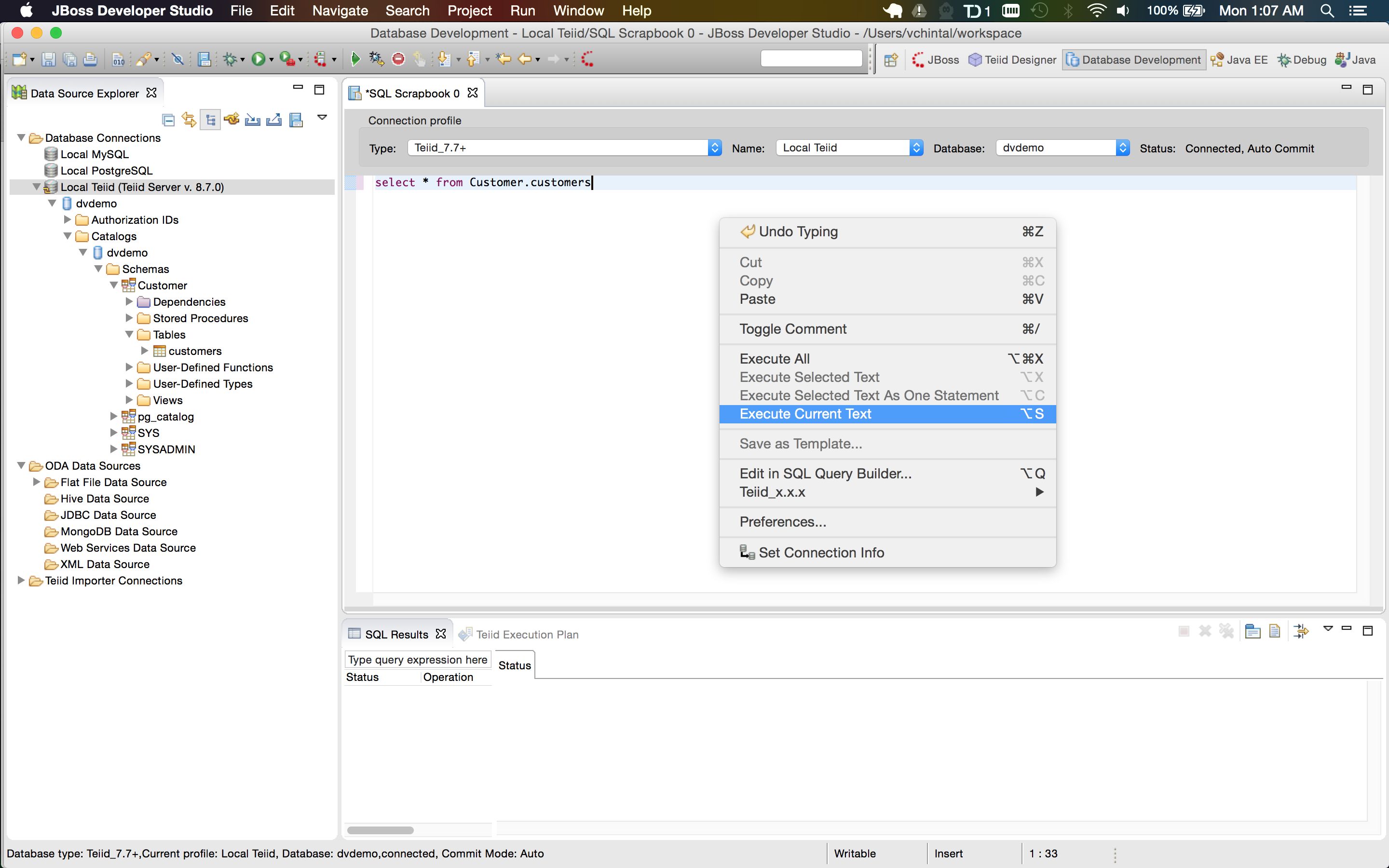
Task: Save the SQL scrapbook using the toolbar icon
Action: (x=49, y=58)
